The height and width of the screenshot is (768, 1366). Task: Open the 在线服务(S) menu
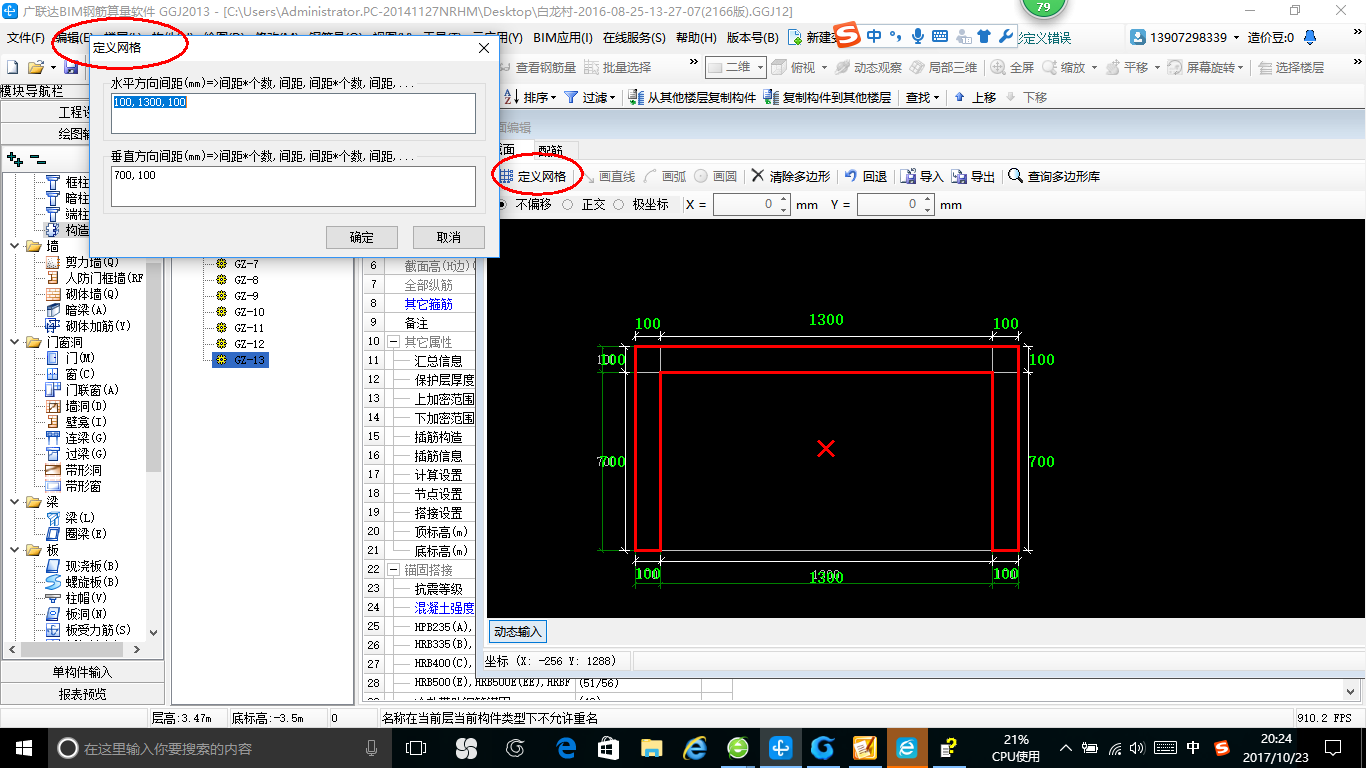pos(634,38)
